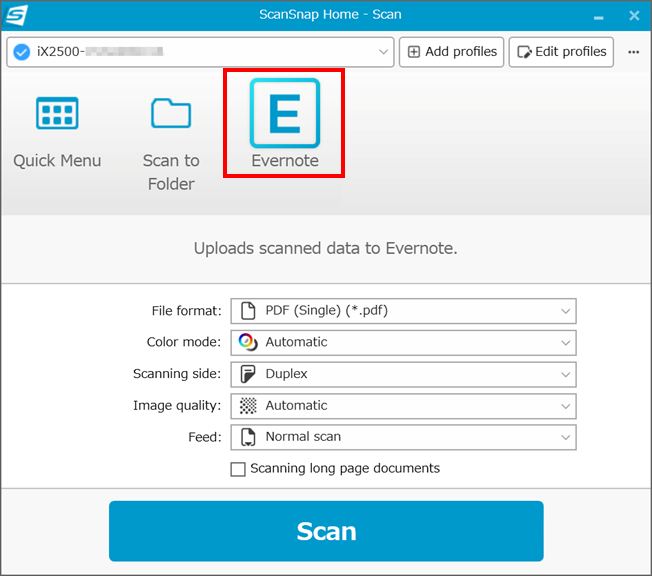Open the Image quality dropdown
Screen dimensions: 652x576
pyautogui.click(x=403, y=405)
